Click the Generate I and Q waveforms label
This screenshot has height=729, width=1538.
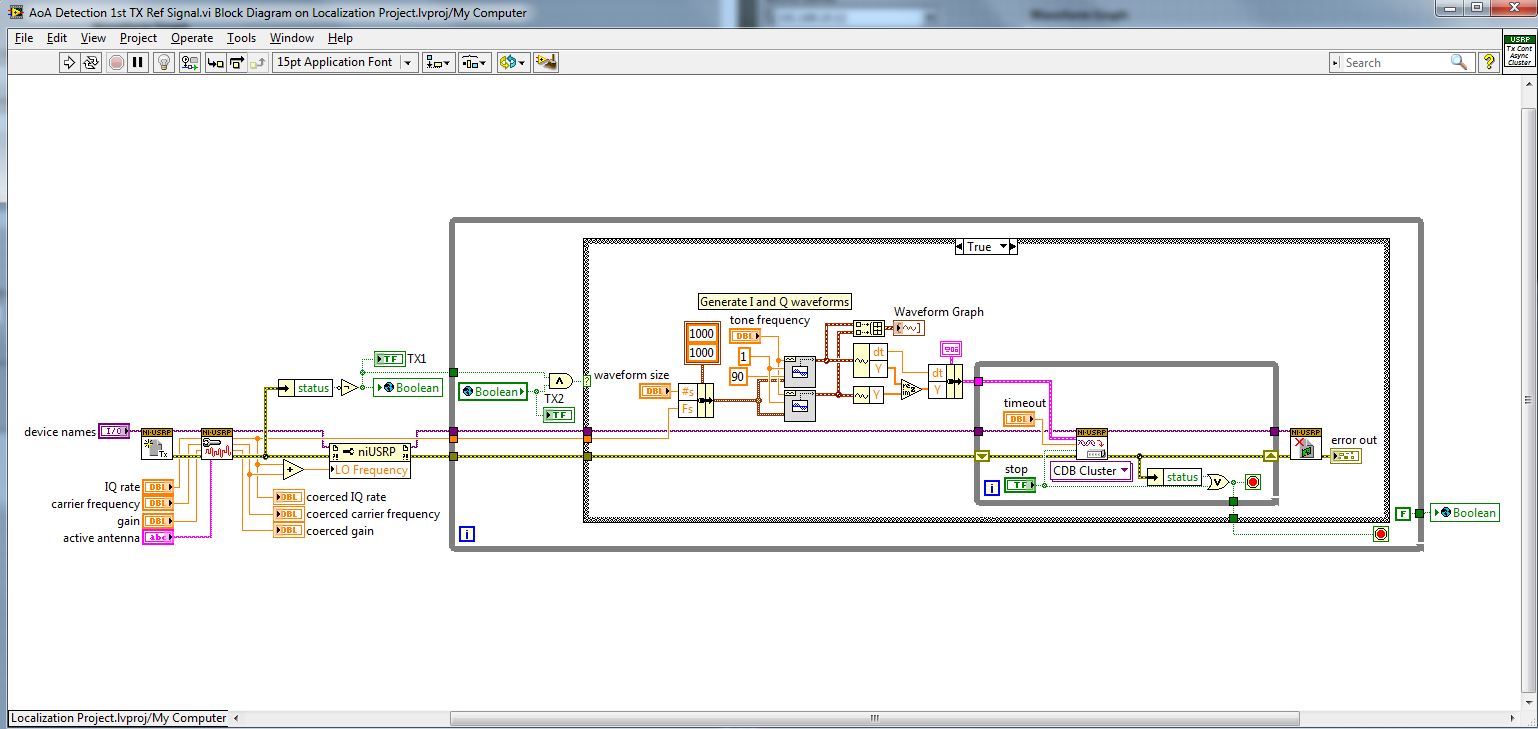coord(775,302)
